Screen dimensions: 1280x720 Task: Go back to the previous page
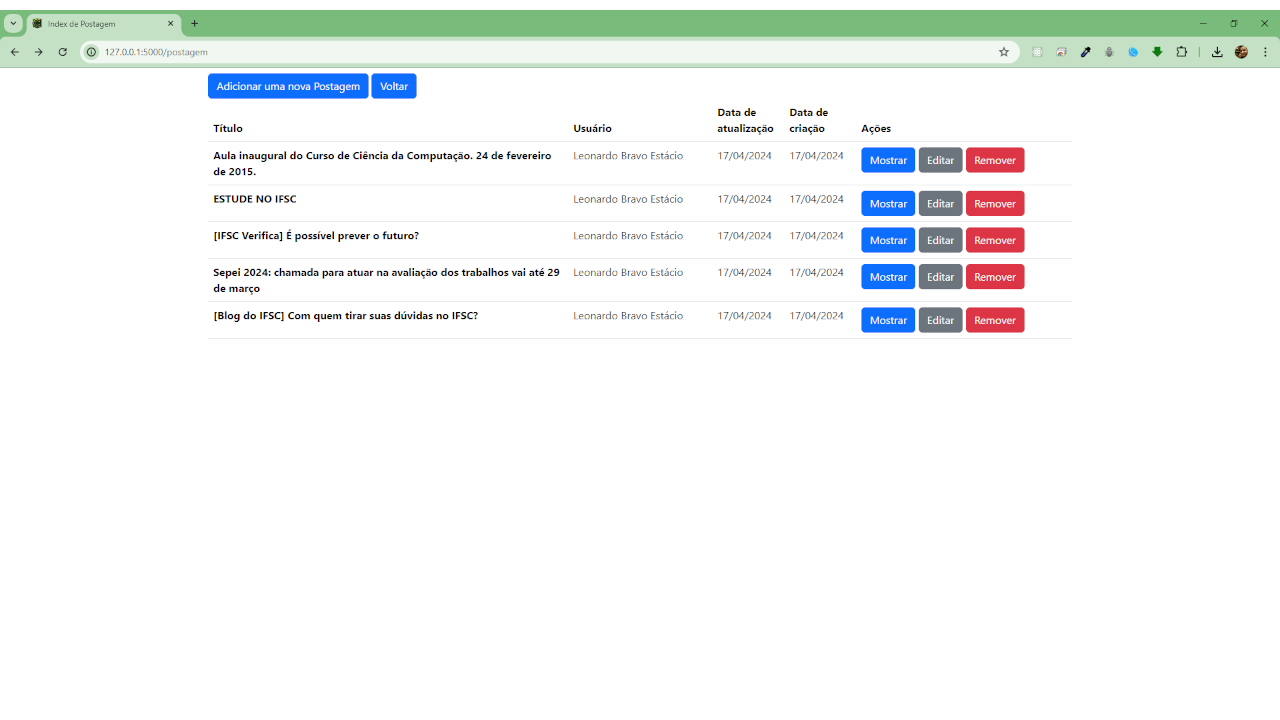[14, 52]
